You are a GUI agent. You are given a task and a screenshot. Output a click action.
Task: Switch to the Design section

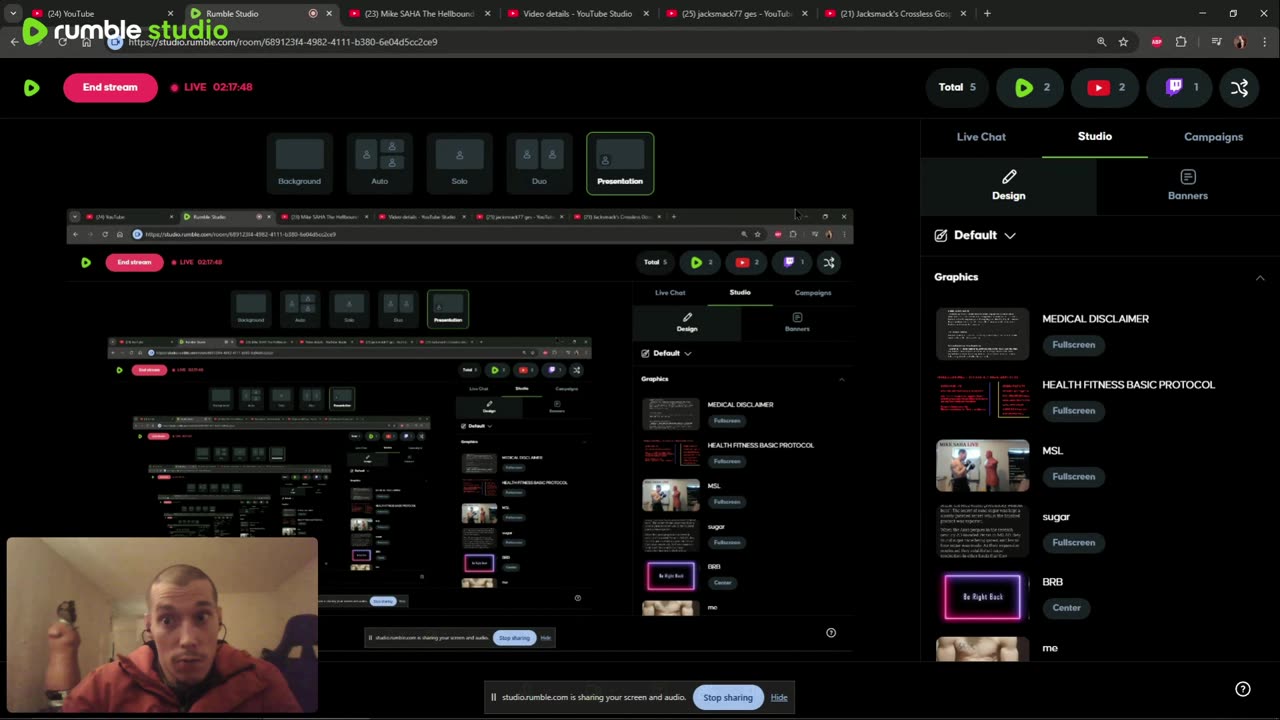(x=1009, y=185)
